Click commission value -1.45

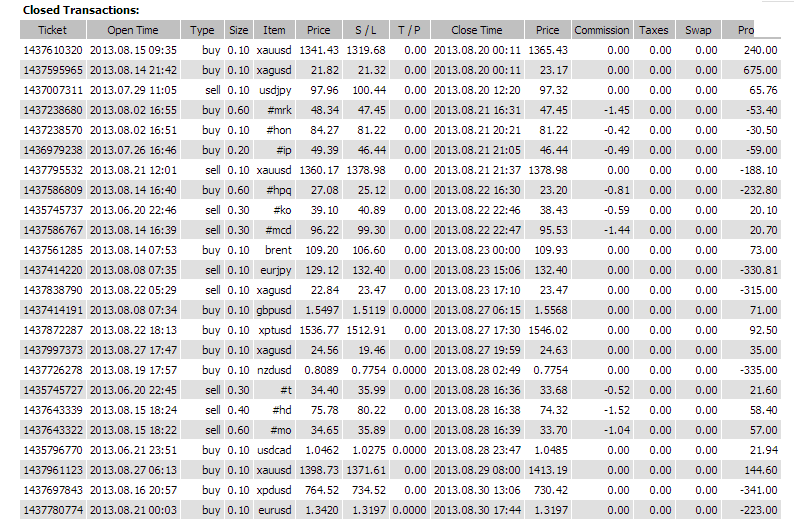tap(617, 110)
